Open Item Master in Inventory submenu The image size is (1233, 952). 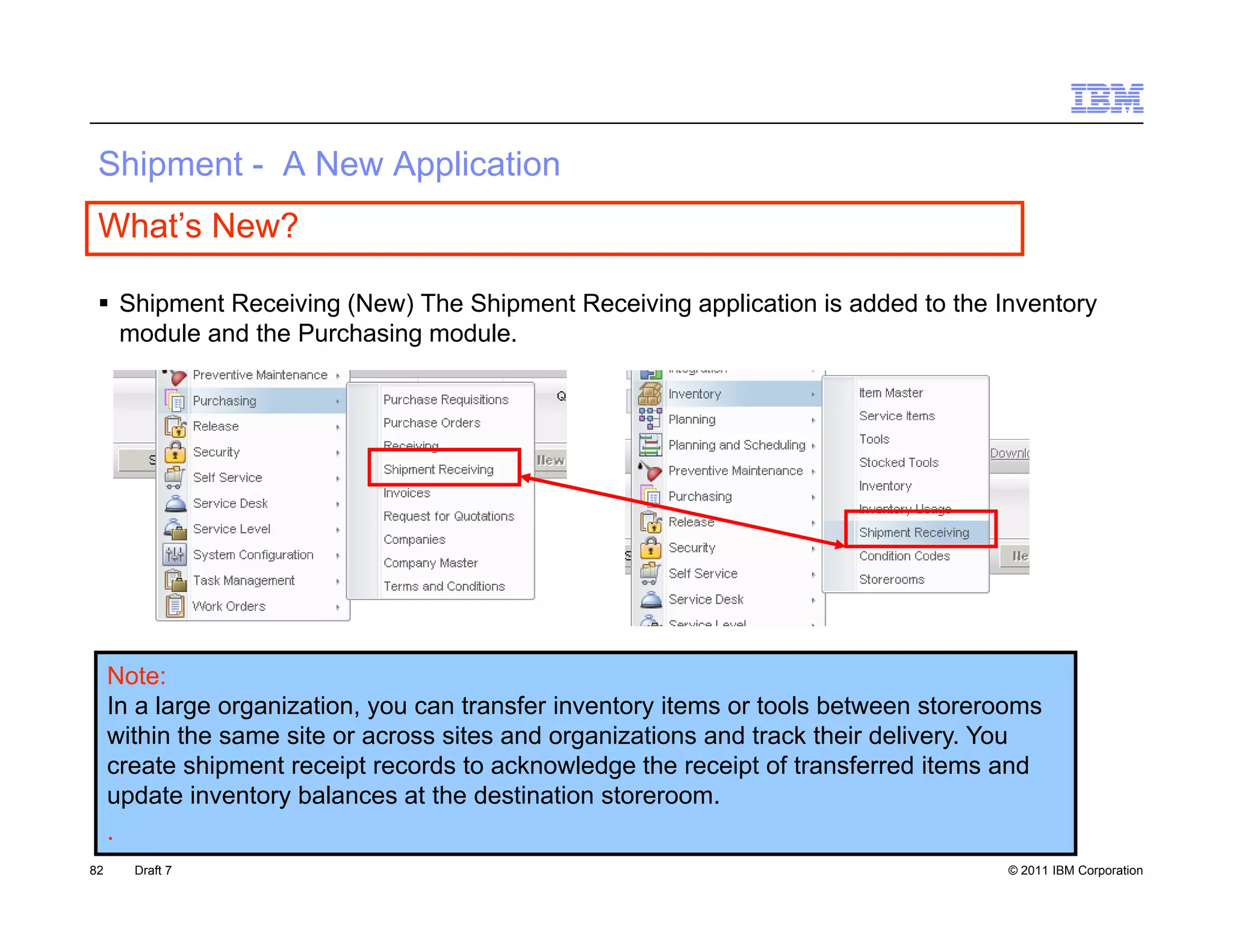pyautogui.click(x=890, y=393)
